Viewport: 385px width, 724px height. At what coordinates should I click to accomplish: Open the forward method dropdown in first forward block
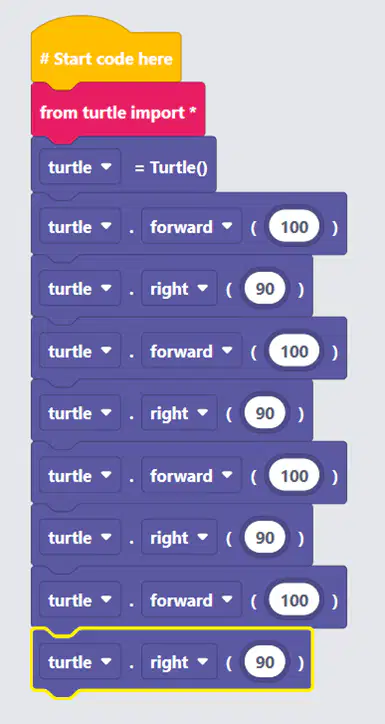(x=192, y=227)
